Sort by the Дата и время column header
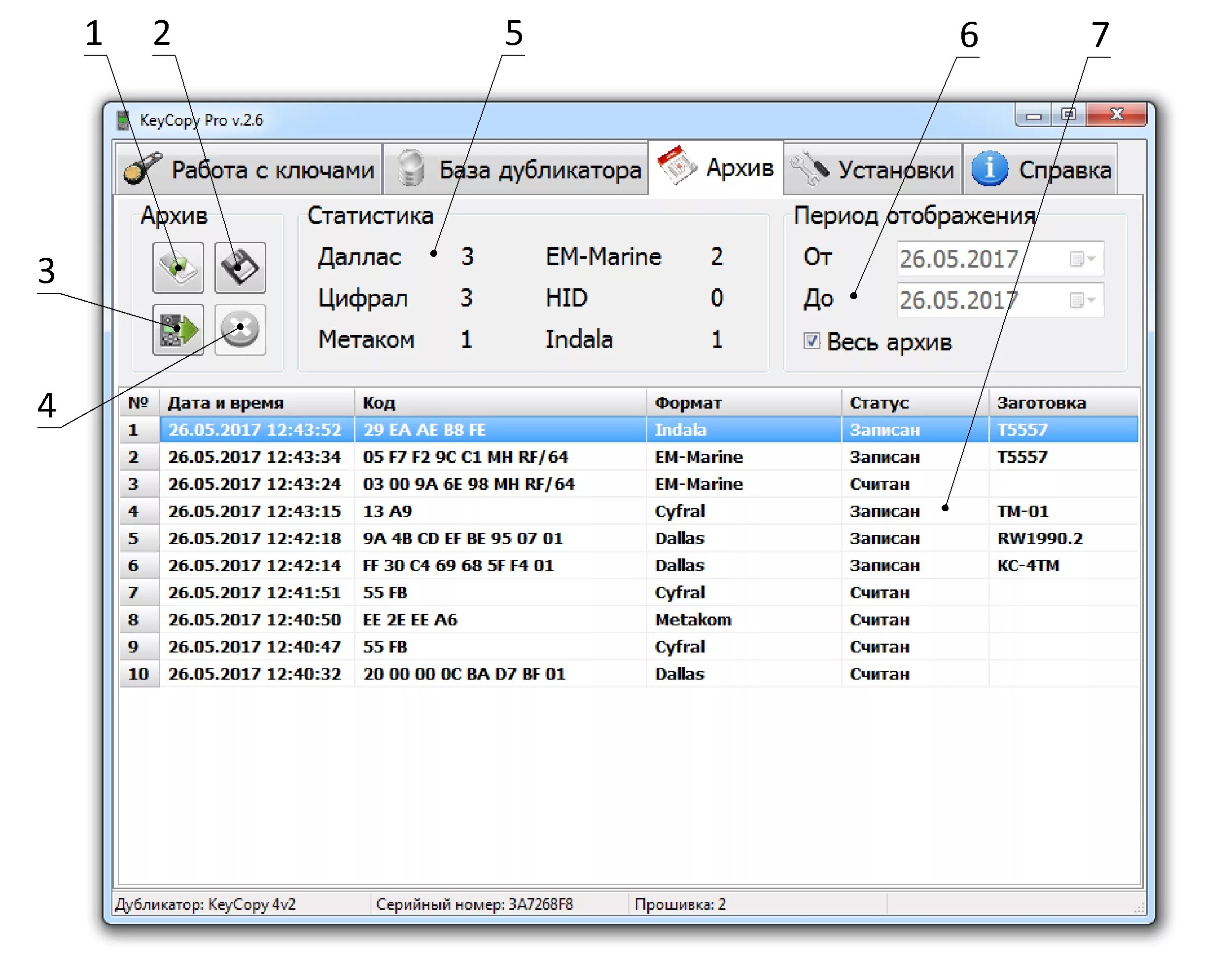Viewport: 1232px width, 964px height. (x=257, y=403)
